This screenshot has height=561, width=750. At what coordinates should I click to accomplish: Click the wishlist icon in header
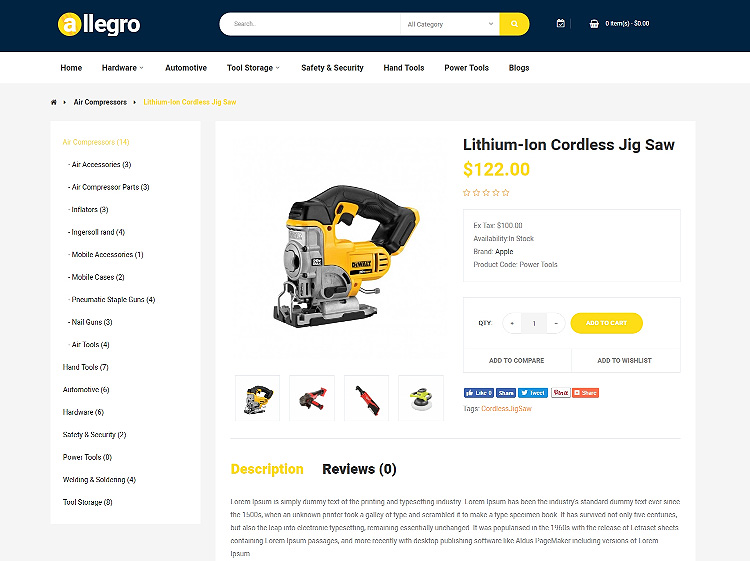[561, 23]
